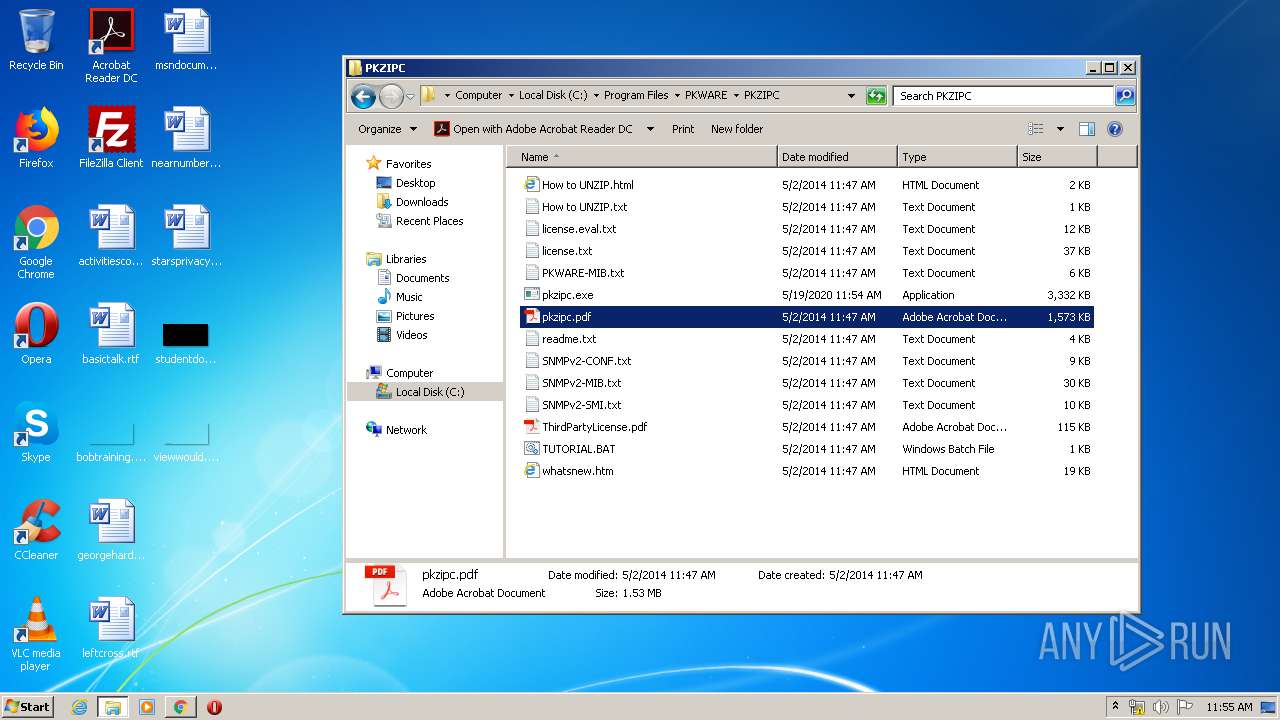Screen dimensions: 1280x720
Task: Expand Open with dropdown arrow
Action: pos(650,129)
